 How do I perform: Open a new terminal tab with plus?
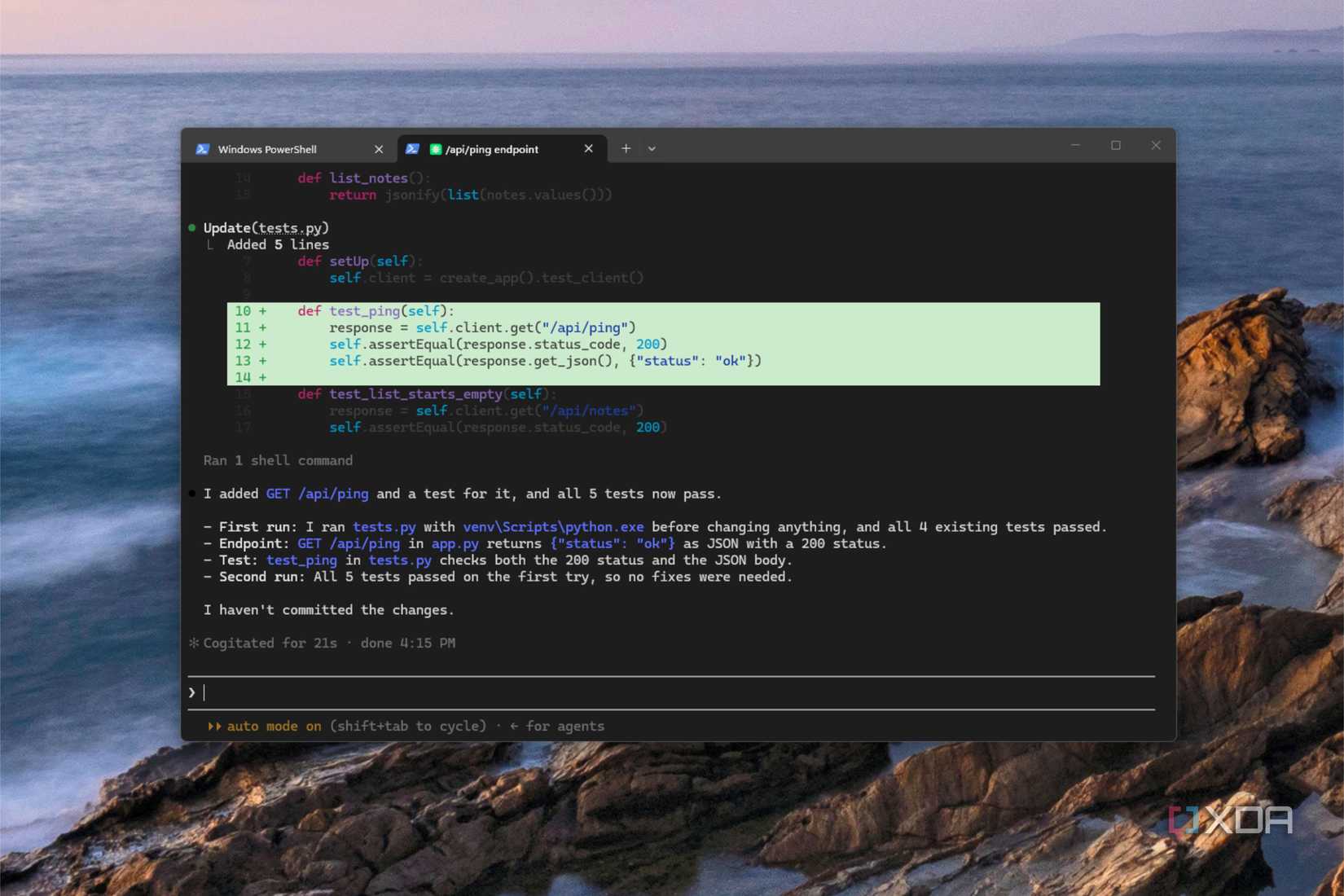point(626,148)
